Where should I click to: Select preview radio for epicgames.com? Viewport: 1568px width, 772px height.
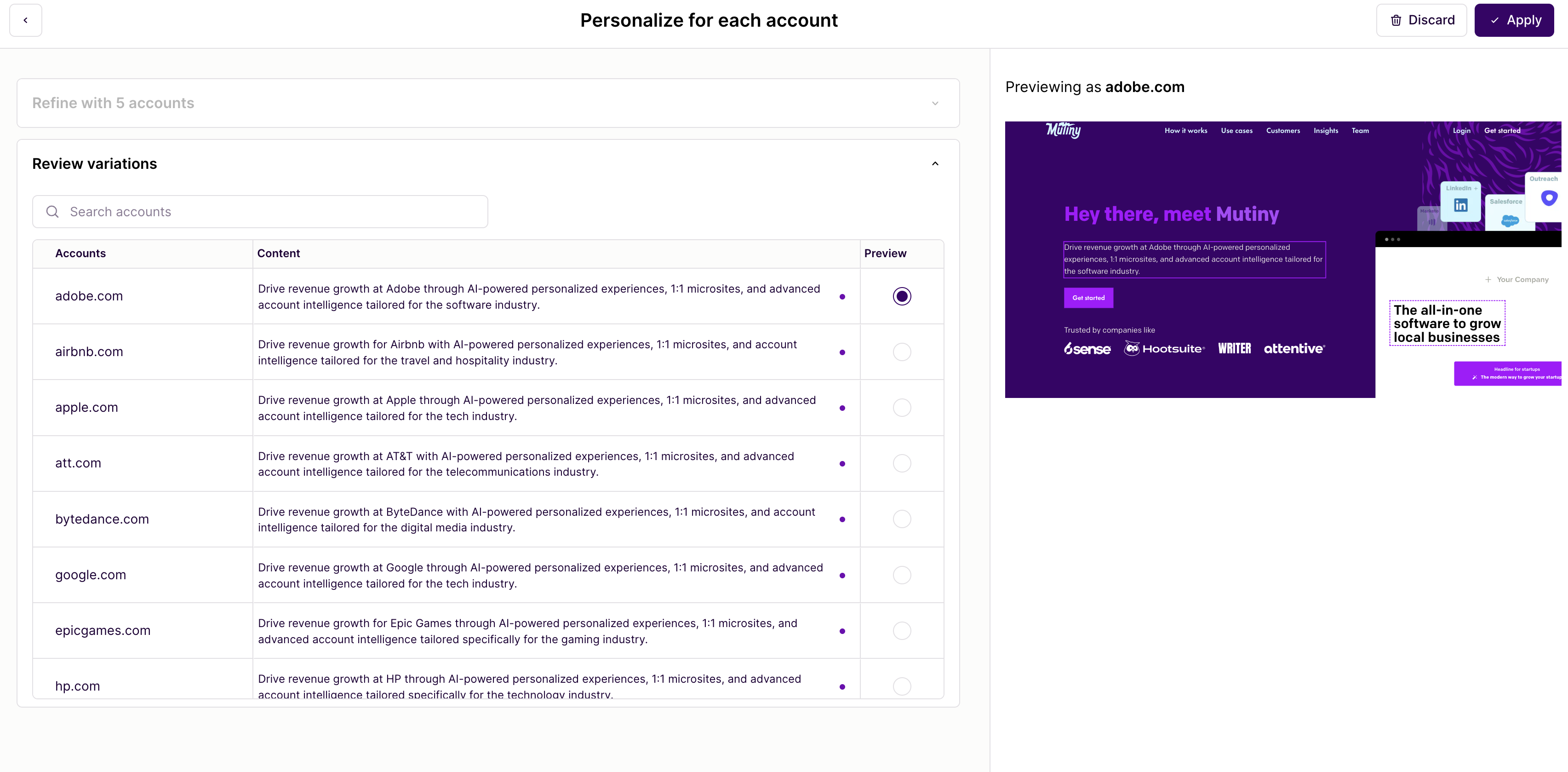point(901,631)
